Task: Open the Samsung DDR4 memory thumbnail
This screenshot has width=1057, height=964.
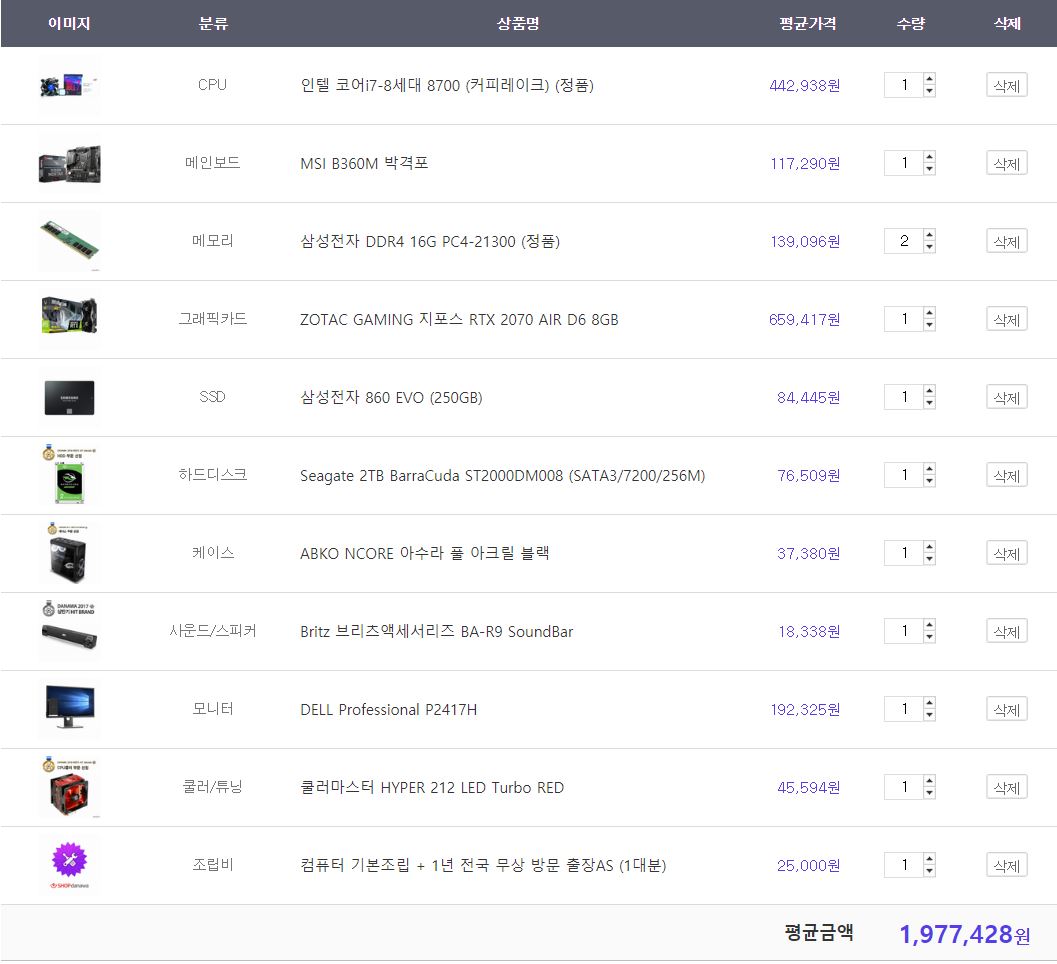Action: 69,241
